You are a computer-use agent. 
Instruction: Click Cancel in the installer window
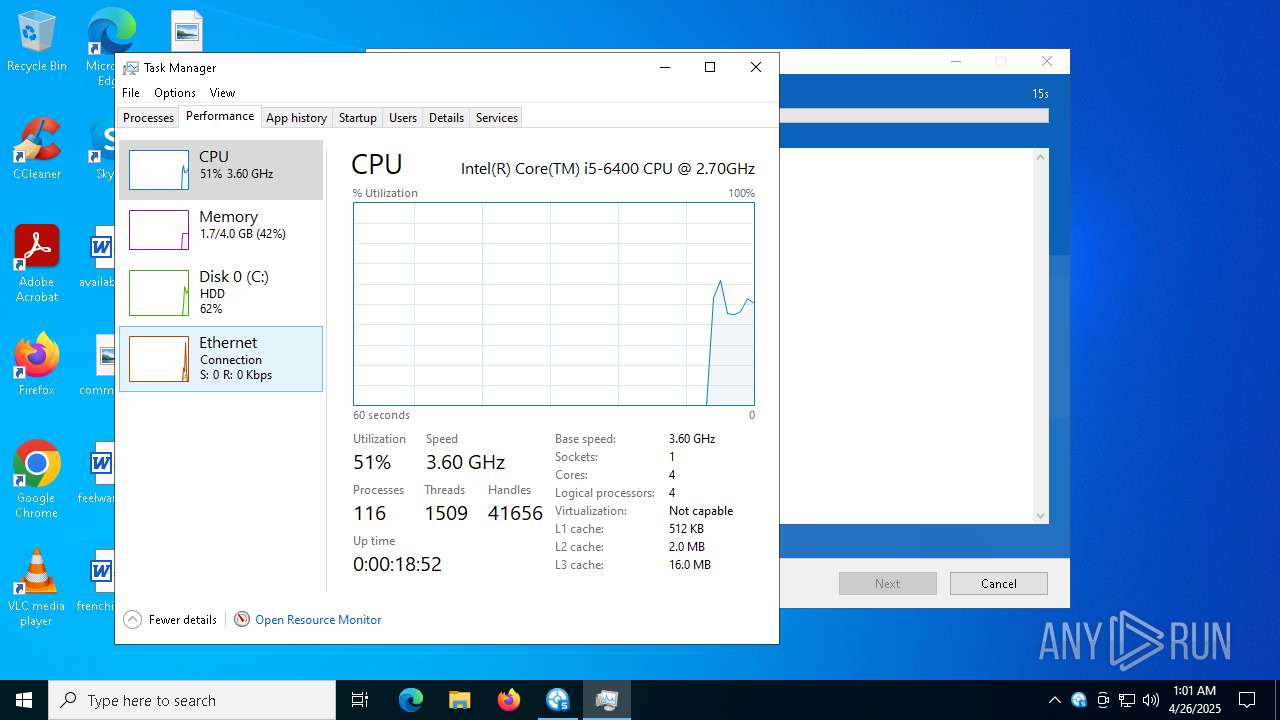998,584
